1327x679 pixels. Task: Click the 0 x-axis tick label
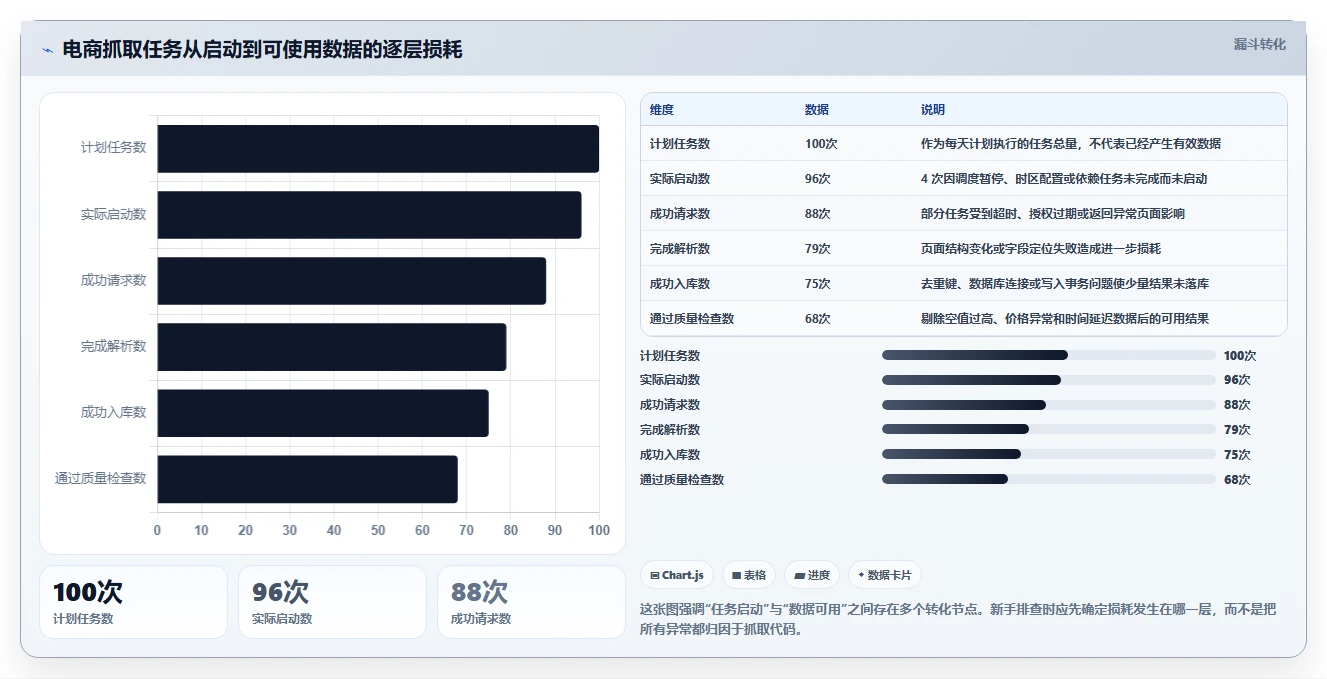(x=157, y=531)
